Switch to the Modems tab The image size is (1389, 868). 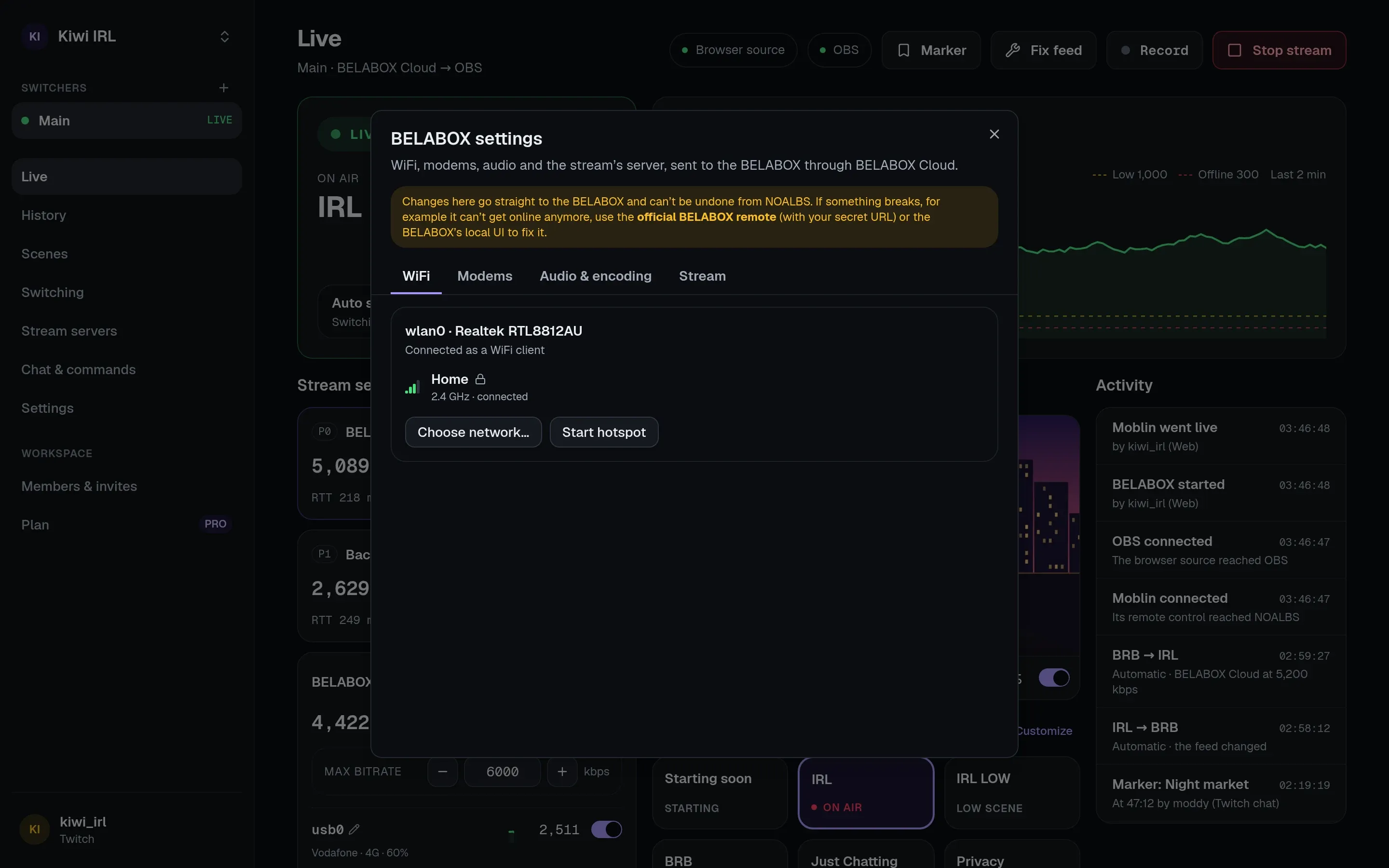(484, 276)
